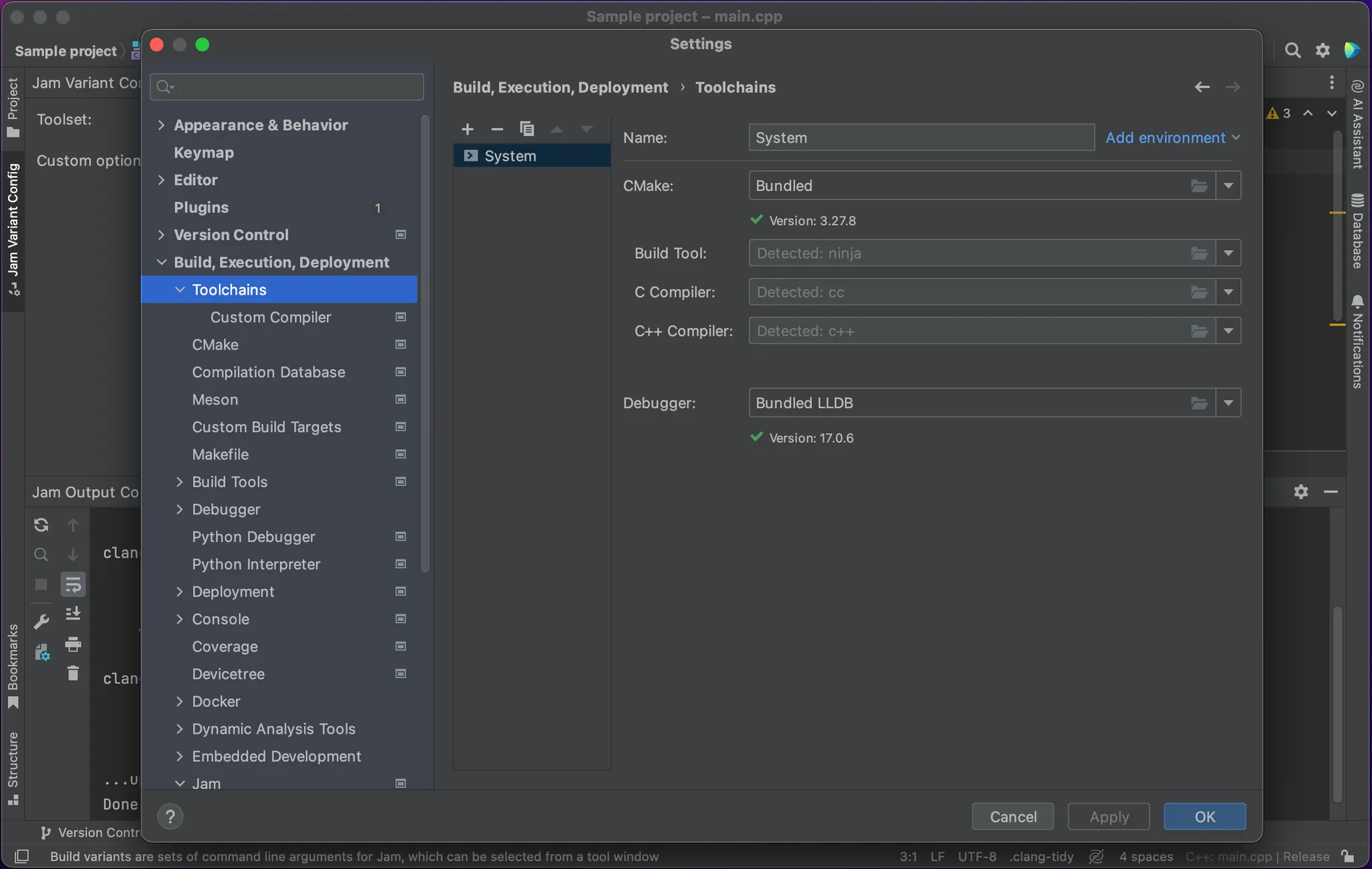Expand Version Control settings
This screenshot has width=1372, height=869.
point(161,235)
